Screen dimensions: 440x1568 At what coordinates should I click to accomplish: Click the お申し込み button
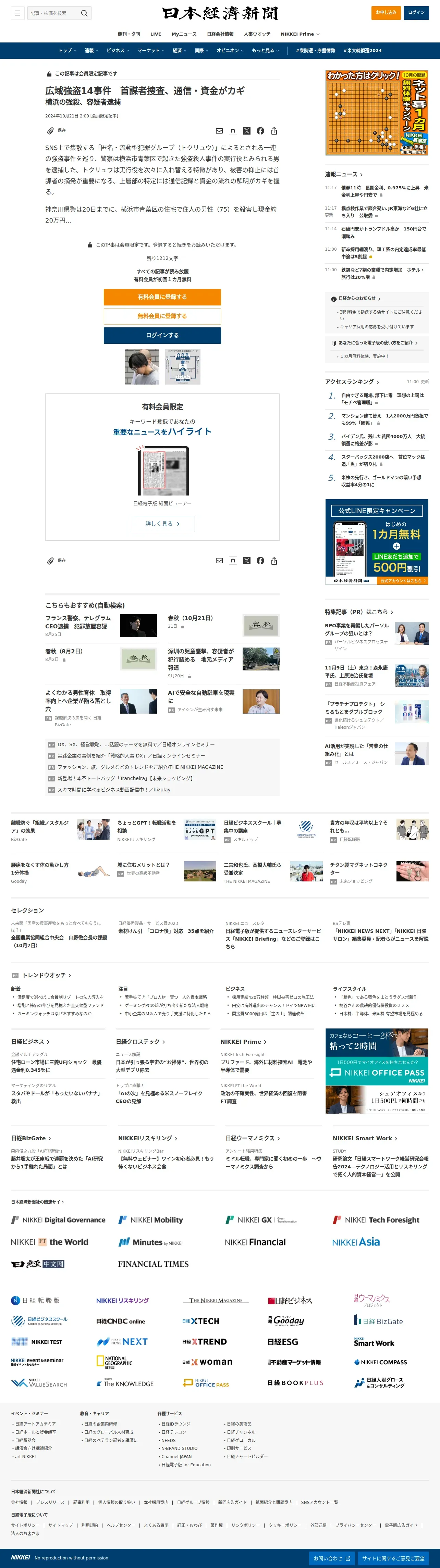[x=386, y=13]
